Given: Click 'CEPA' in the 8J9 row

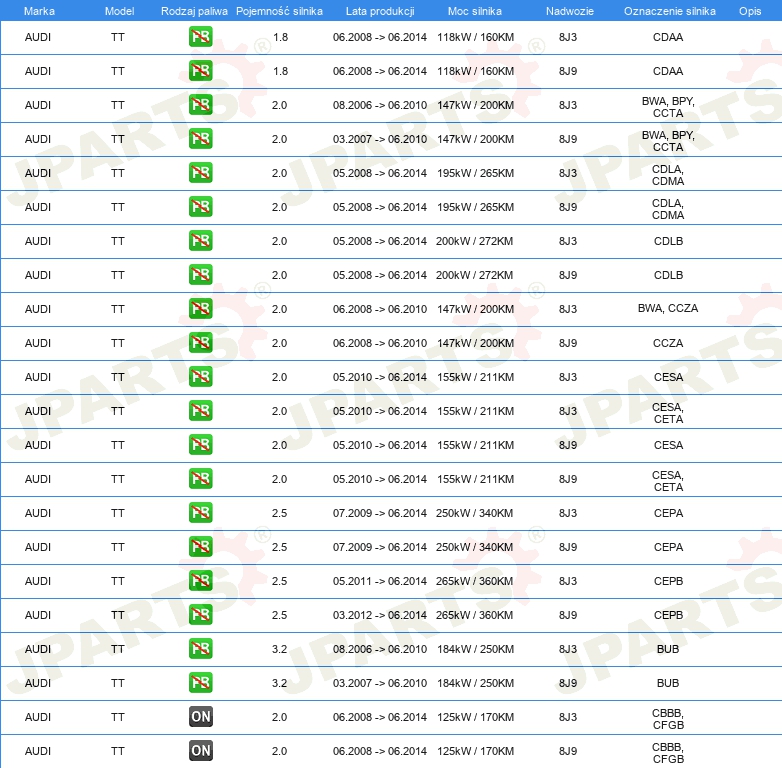Looking at the screenshot, I should (x=668, y=547).
